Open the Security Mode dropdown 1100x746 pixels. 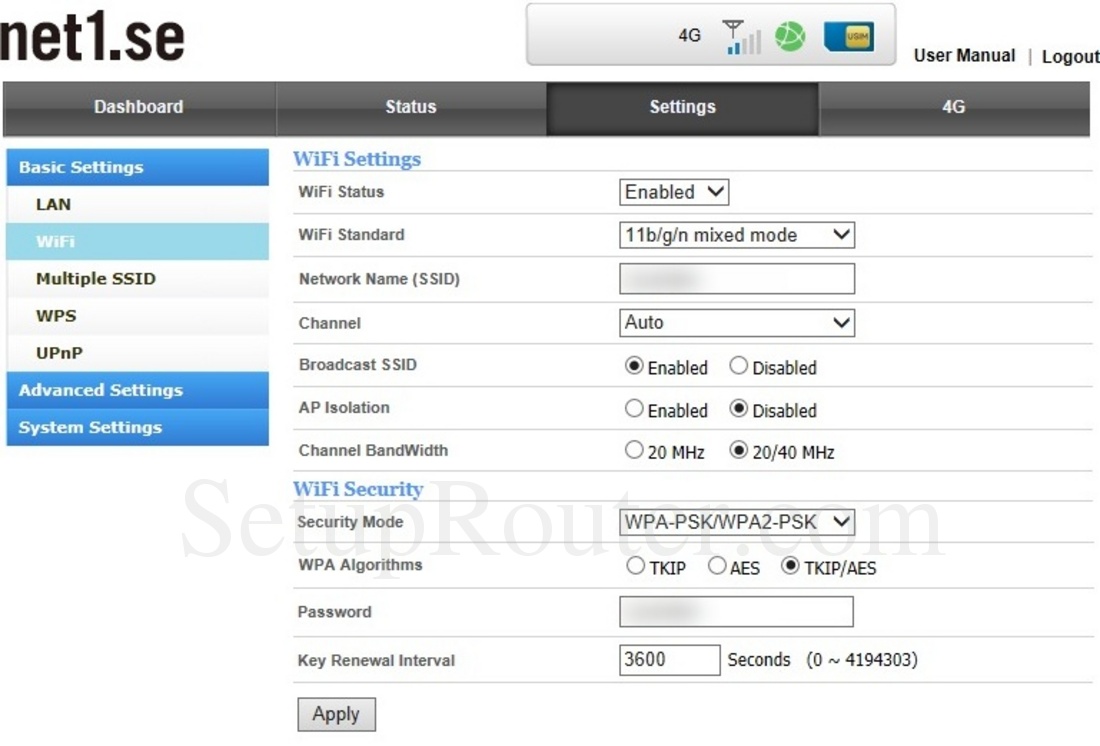click(x=736, y=521)
